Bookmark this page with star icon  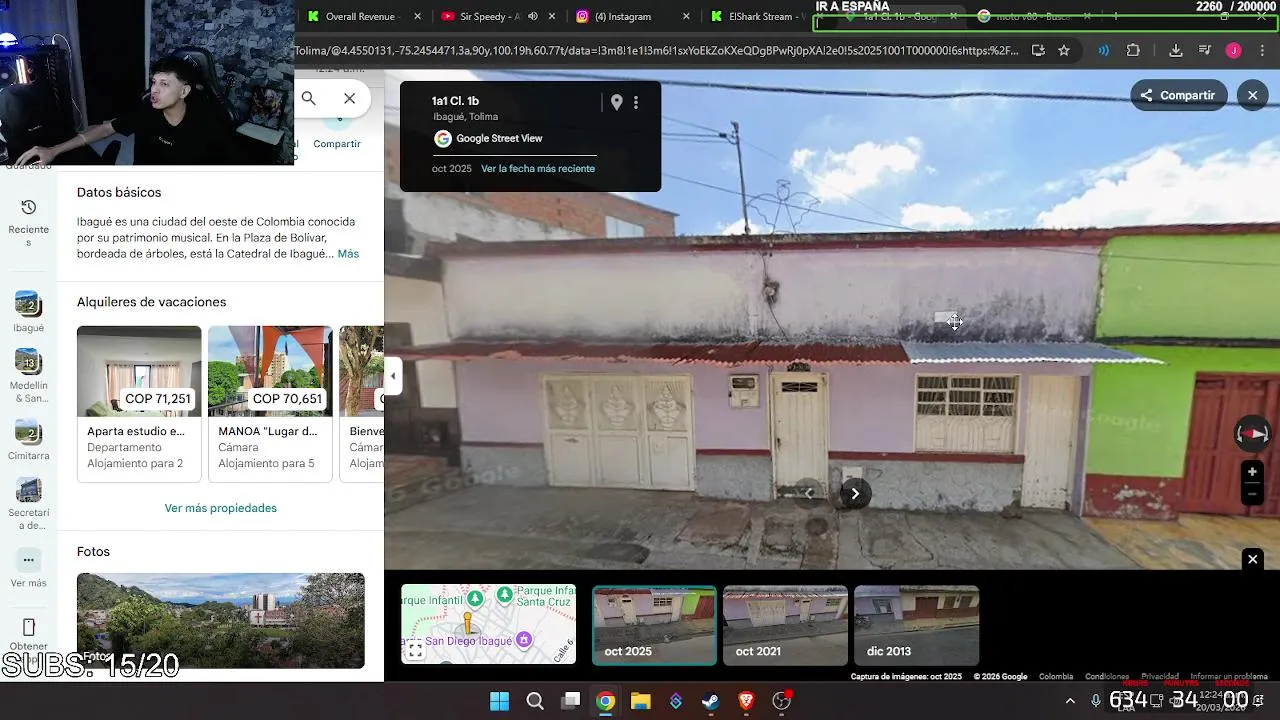pos(1064,50)
